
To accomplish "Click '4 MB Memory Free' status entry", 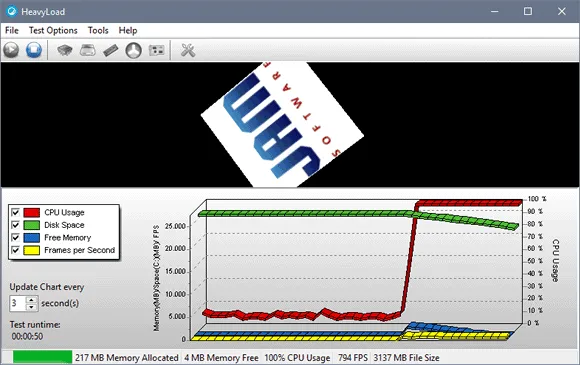I will click(221, 358).
